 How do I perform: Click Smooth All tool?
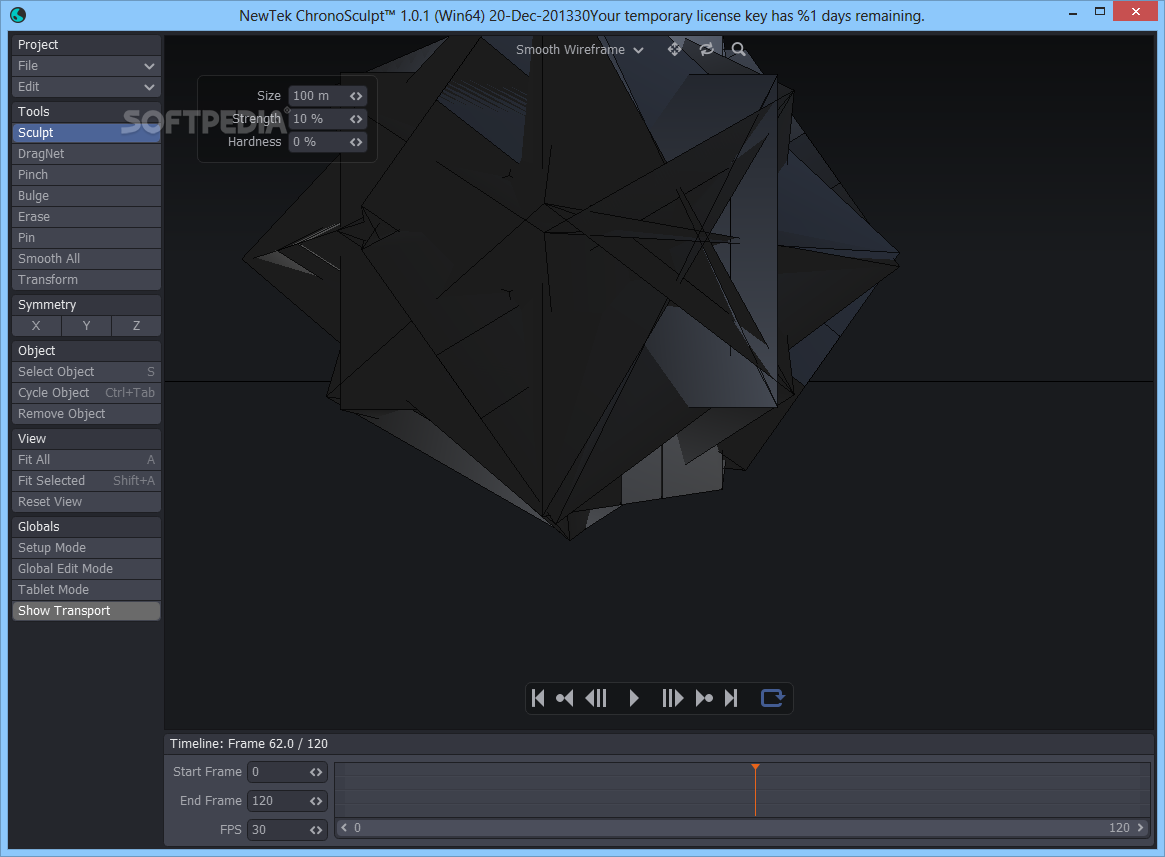pos(86,259)
